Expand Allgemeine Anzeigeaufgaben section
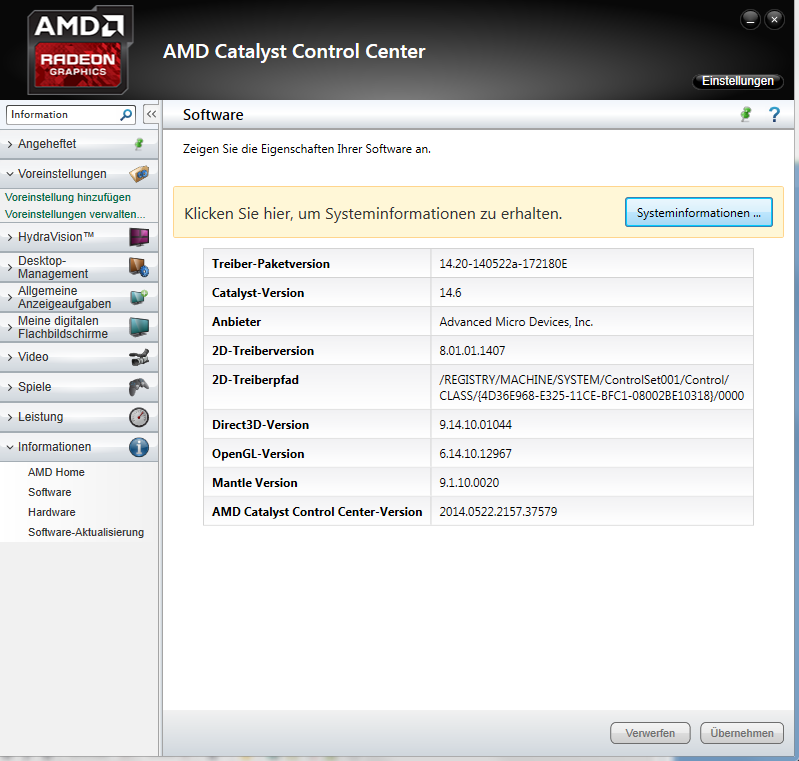Image resolution: width=799 pixels, height=761 pixels. (x=79, y=297)
